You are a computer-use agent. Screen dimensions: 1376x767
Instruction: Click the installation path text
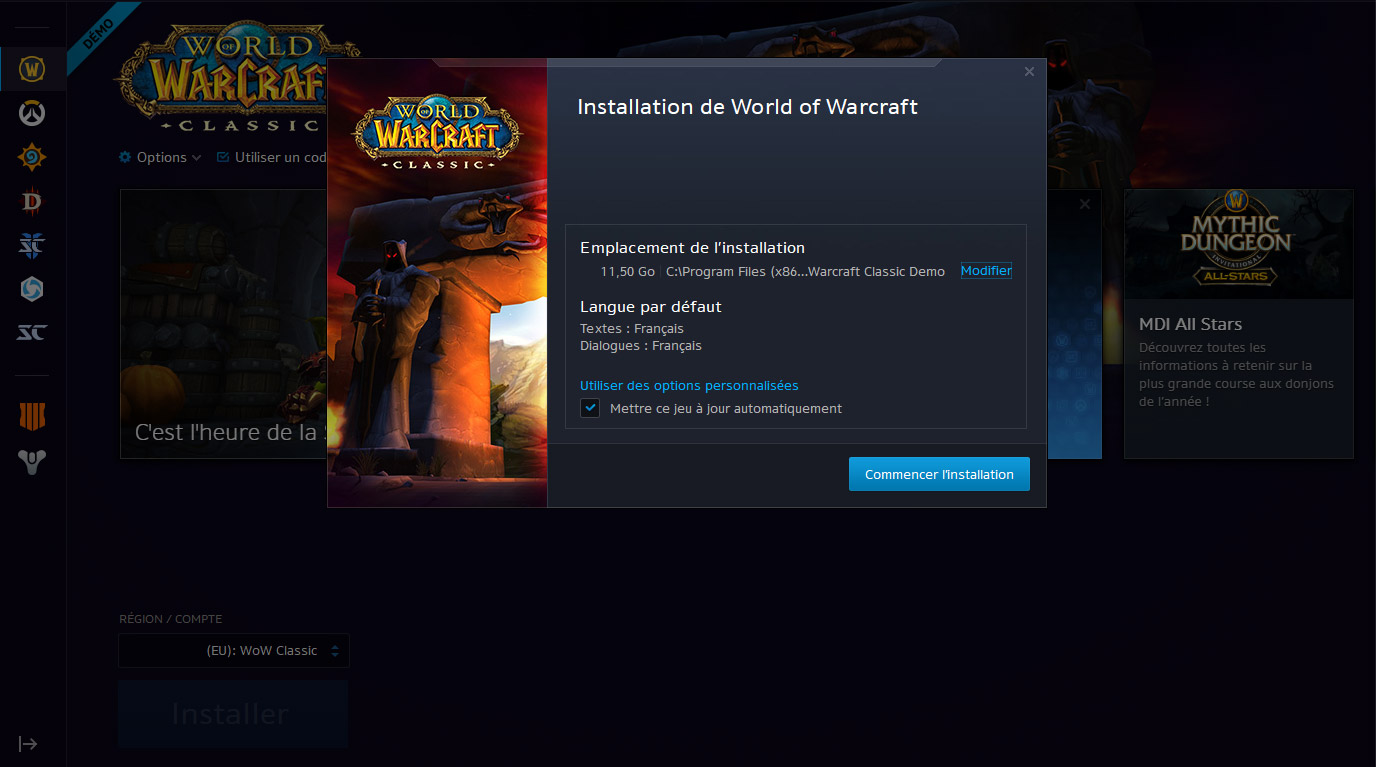pos(805,272)
